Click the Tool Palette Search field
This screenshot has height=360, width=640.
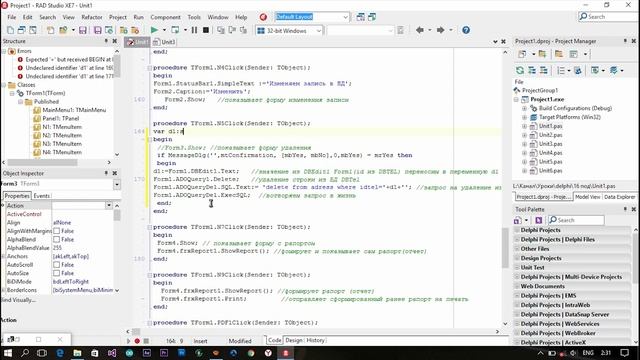[576, 220]
